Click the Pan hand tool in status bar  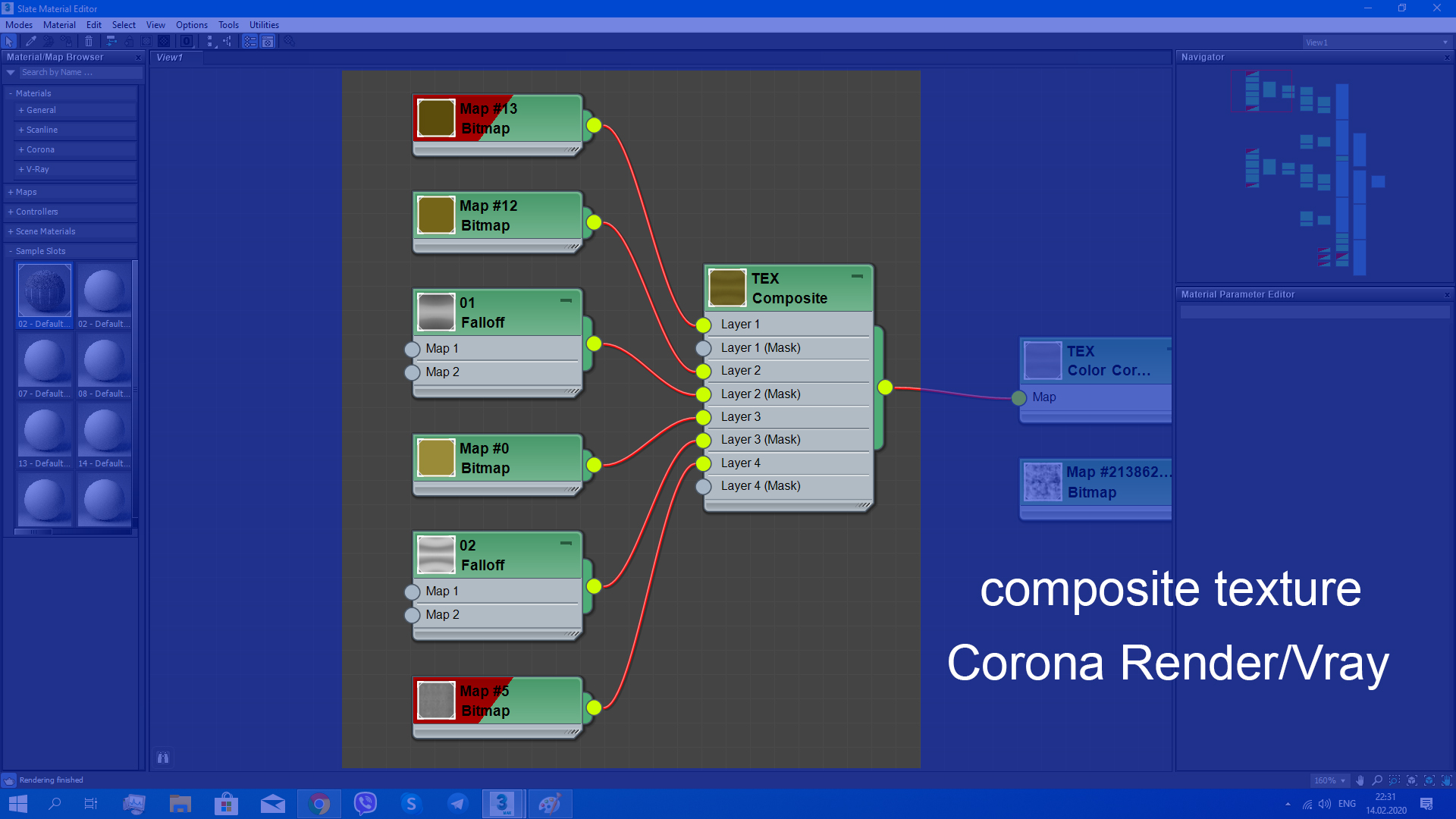(x=1360, y=780)
